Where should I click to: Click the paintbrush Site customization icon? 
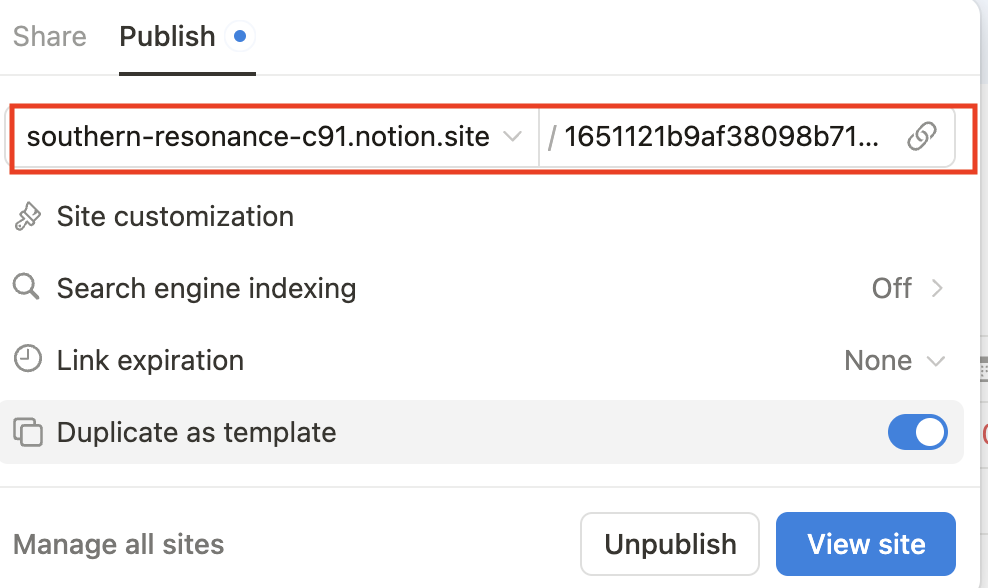[x=27, y=217]
